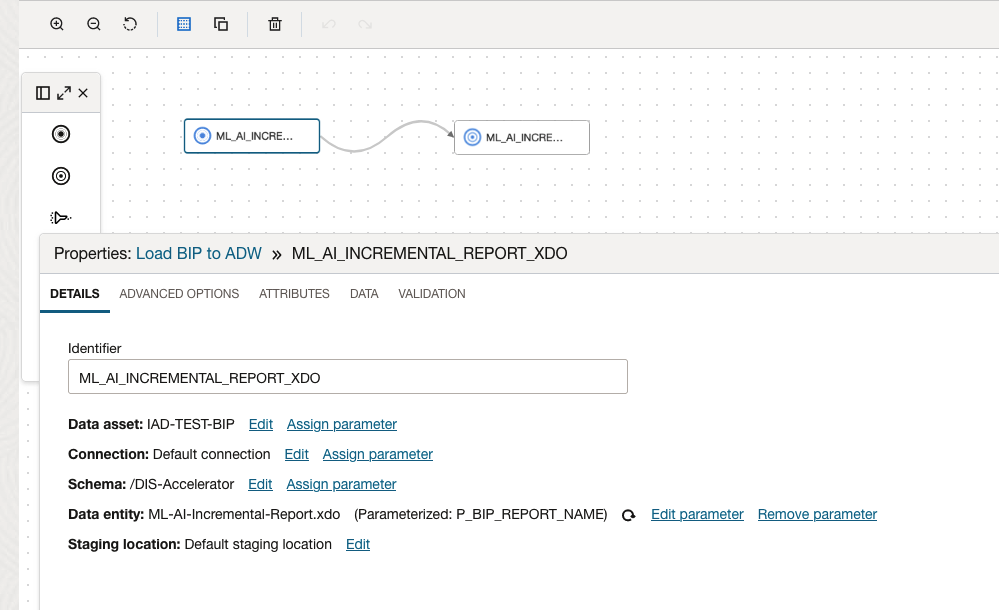Reset the canvas view
The height and width of the screenshot is (610, 999).
tap(130, 23)
